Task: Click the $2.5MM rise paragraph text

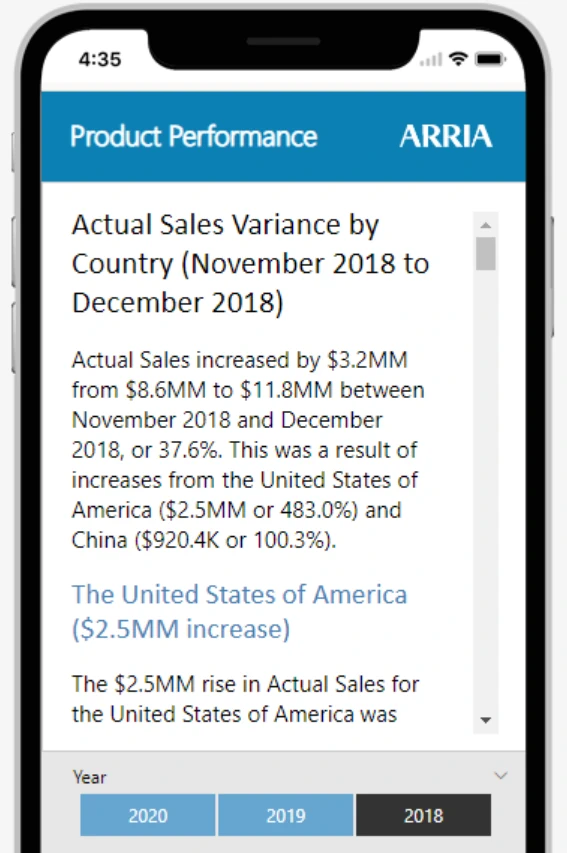Action: click(245, 699)
